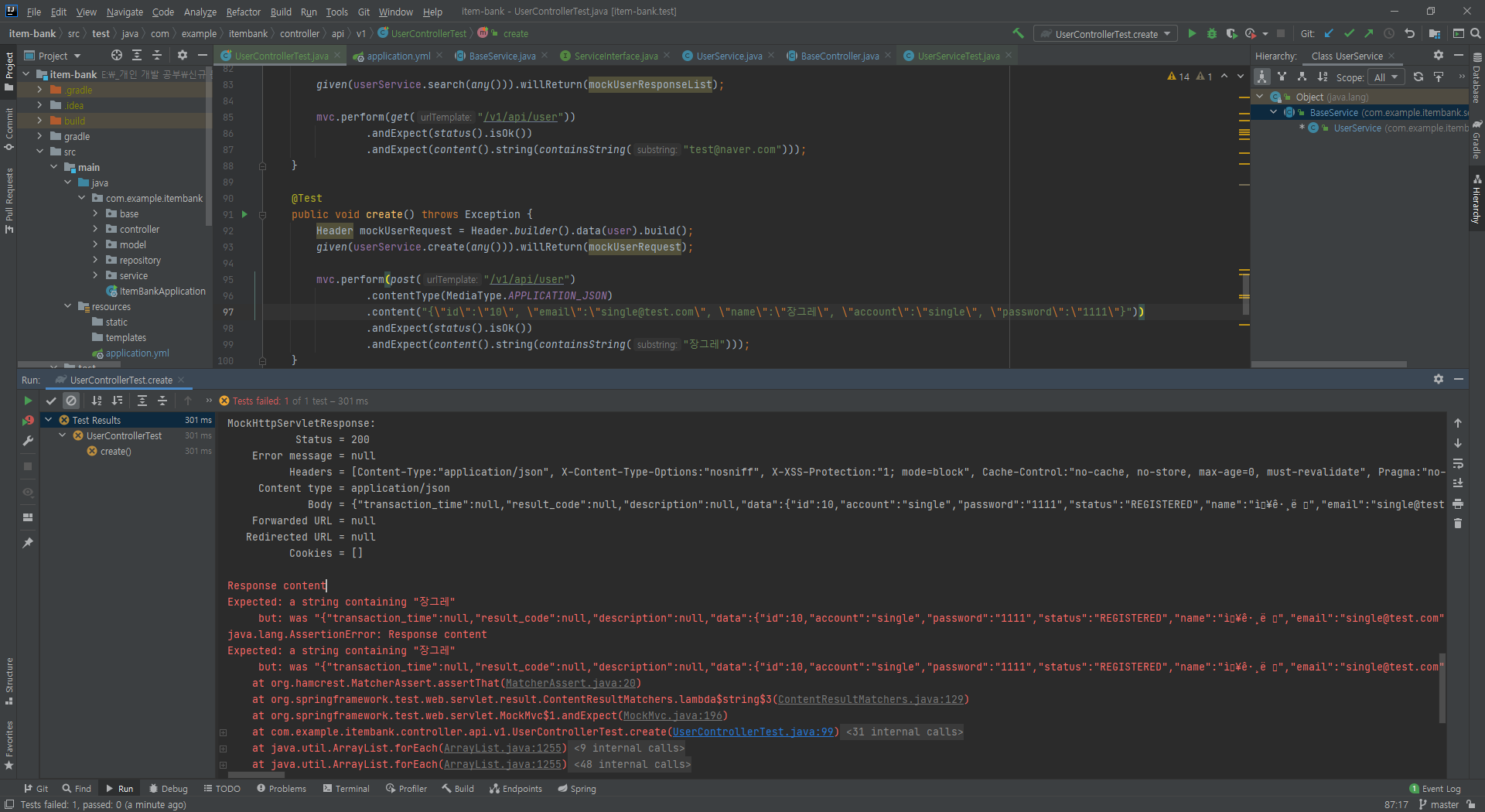Open the Project view selector dropdown

(53, 56)
